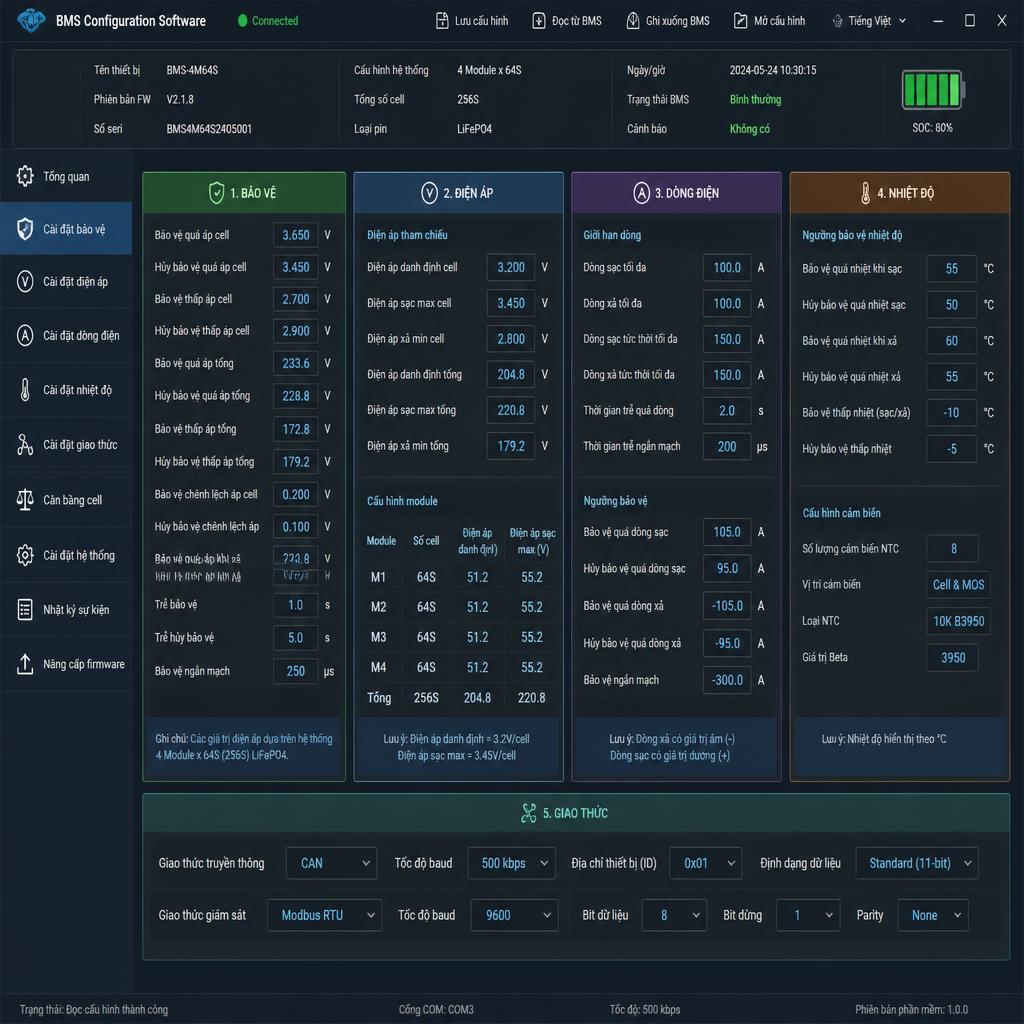Image resolution: width=1024 pixels, height=1024 pixels.
Task: Open the Tiếng Việt language dropdown
Action: (869, 21)
